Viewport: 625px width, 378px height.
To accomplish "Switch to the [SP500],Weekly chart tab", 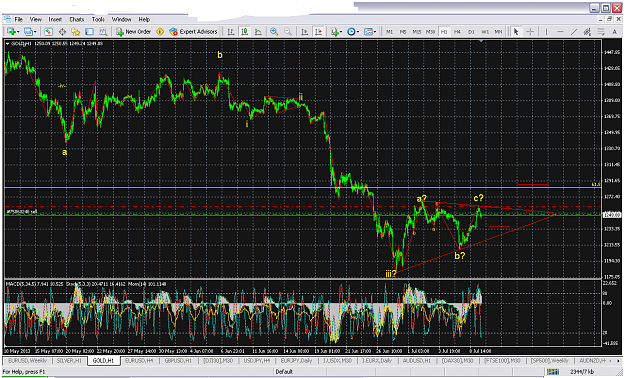I will (550, 360).
